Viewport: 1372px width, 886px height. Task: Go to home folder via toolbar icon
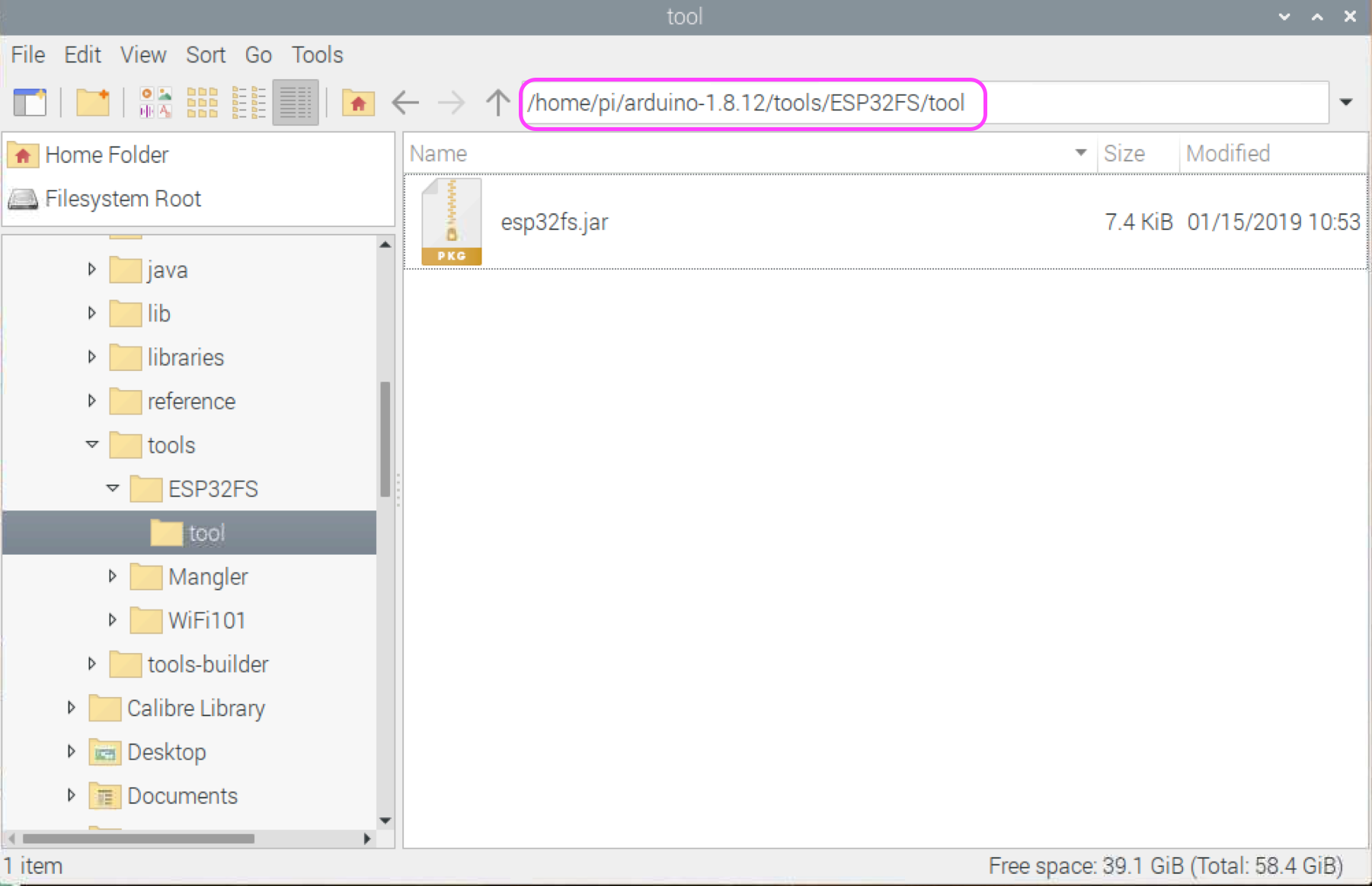[358, 102]
